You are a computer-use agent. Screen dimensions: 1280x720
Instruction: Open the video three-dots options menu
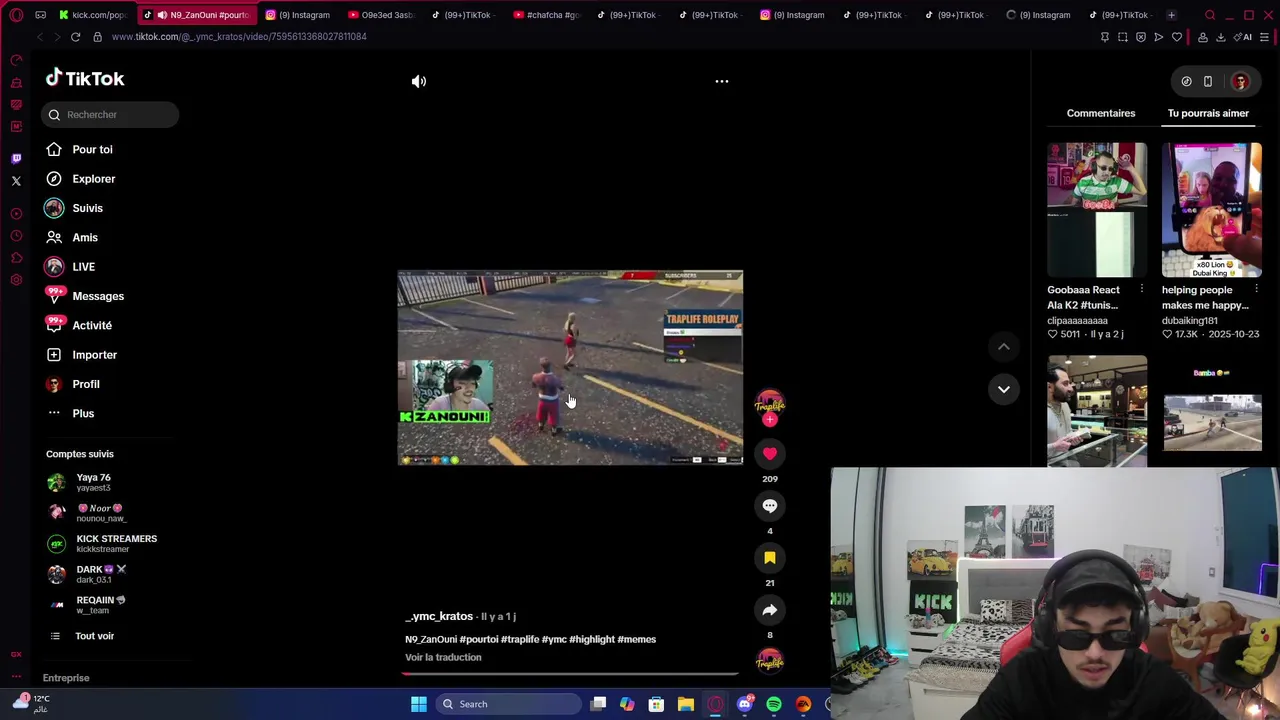click(722, 81)
